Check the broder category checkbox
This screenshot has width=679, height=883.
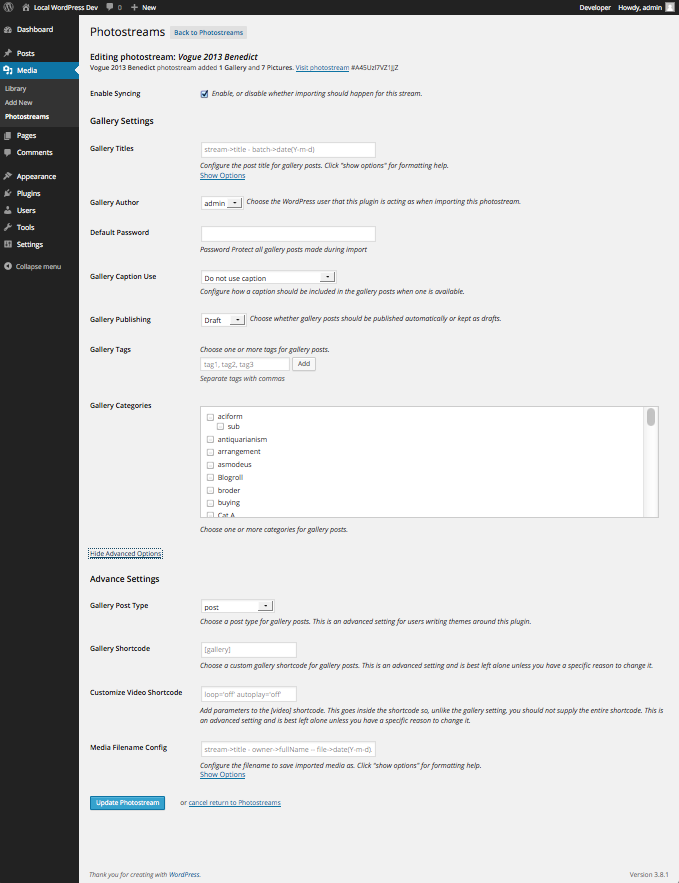click(x=210, y=490)
